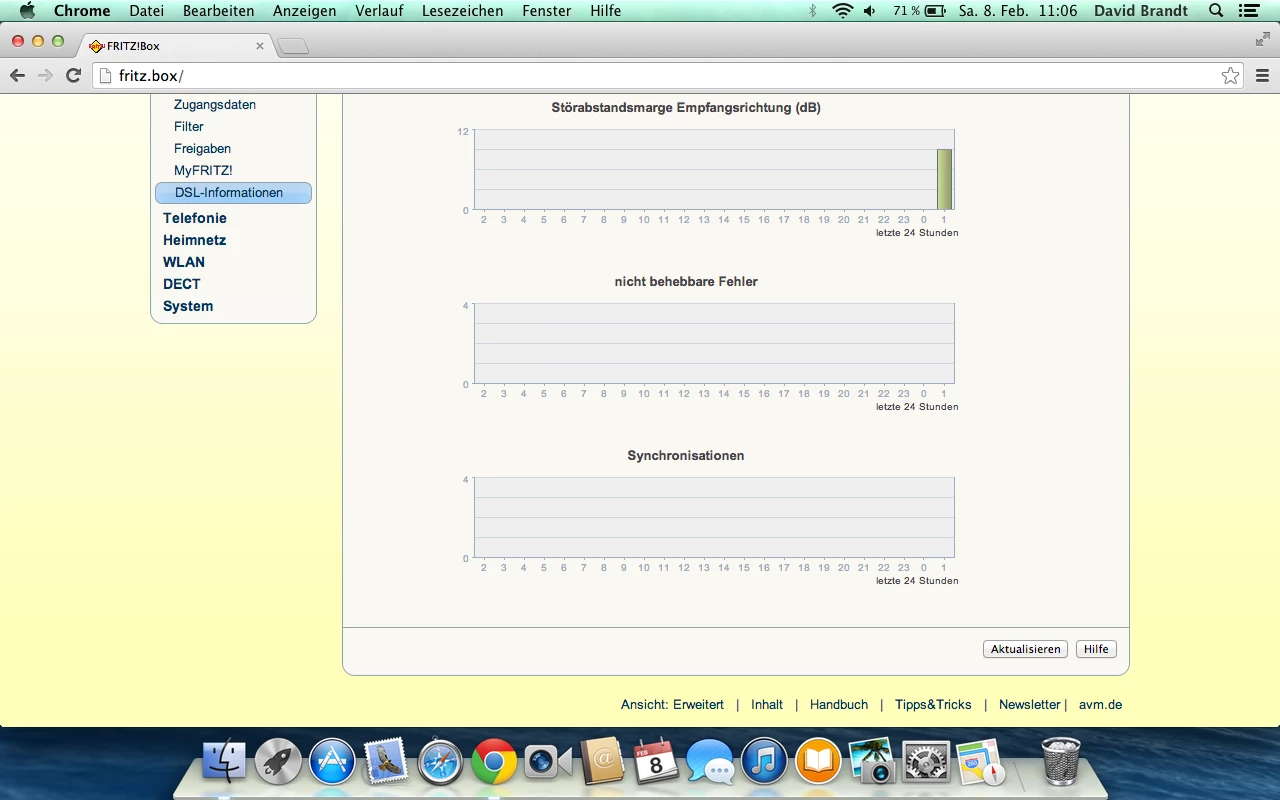Open the Bearbeiten menu
The width and height of the screenshot is (1280, 800).
tap(219, 11)
